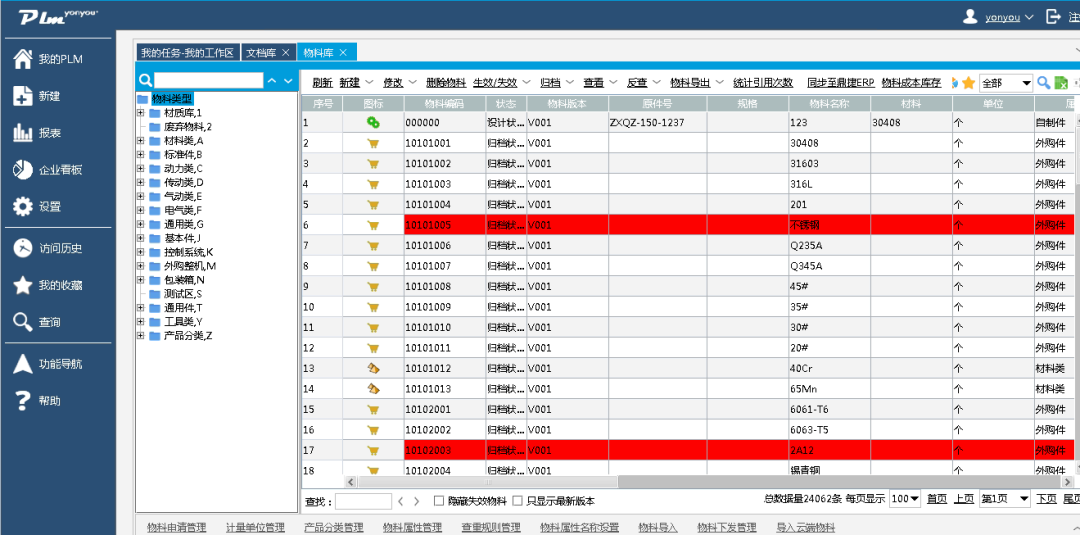1080x535 pixels.
Task: Go to the next find result at the bottom
Action: (418, 501)
